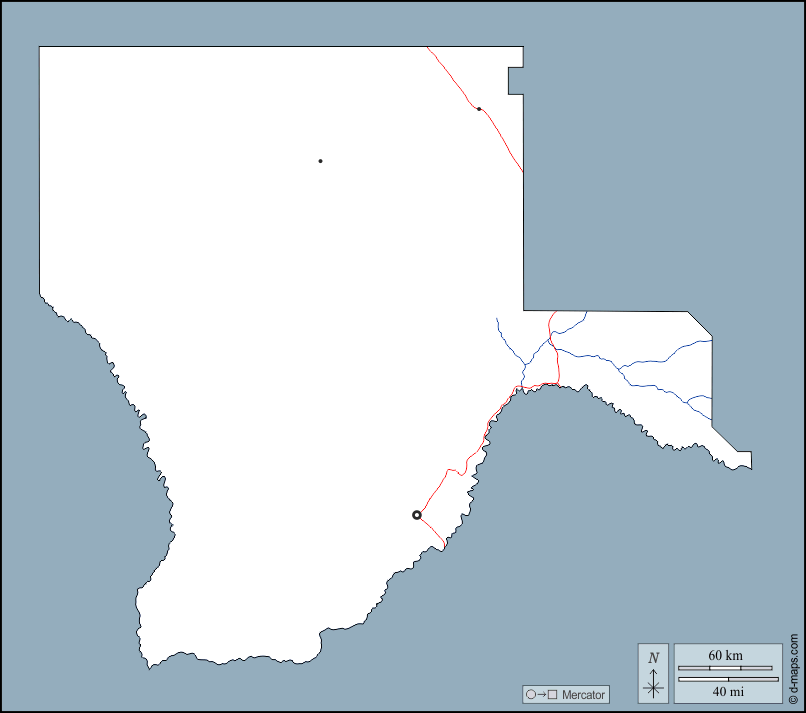Click the "60 km" text label

point(725,655)
